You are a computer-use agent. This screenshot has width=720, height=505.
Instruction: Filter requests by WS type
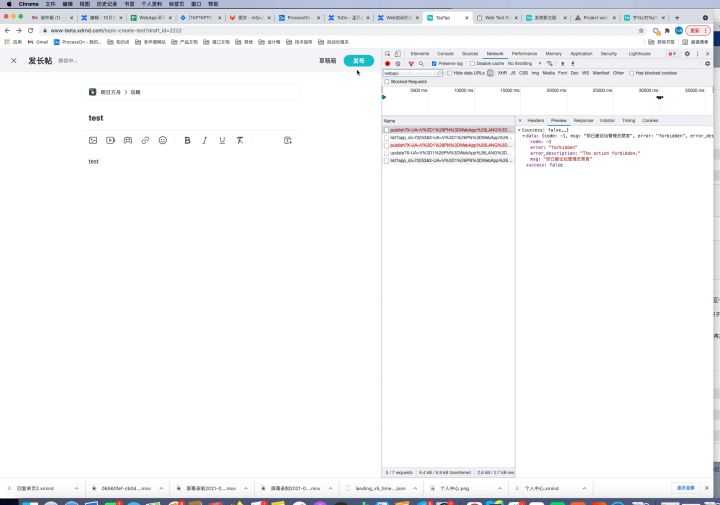[585, 73]
